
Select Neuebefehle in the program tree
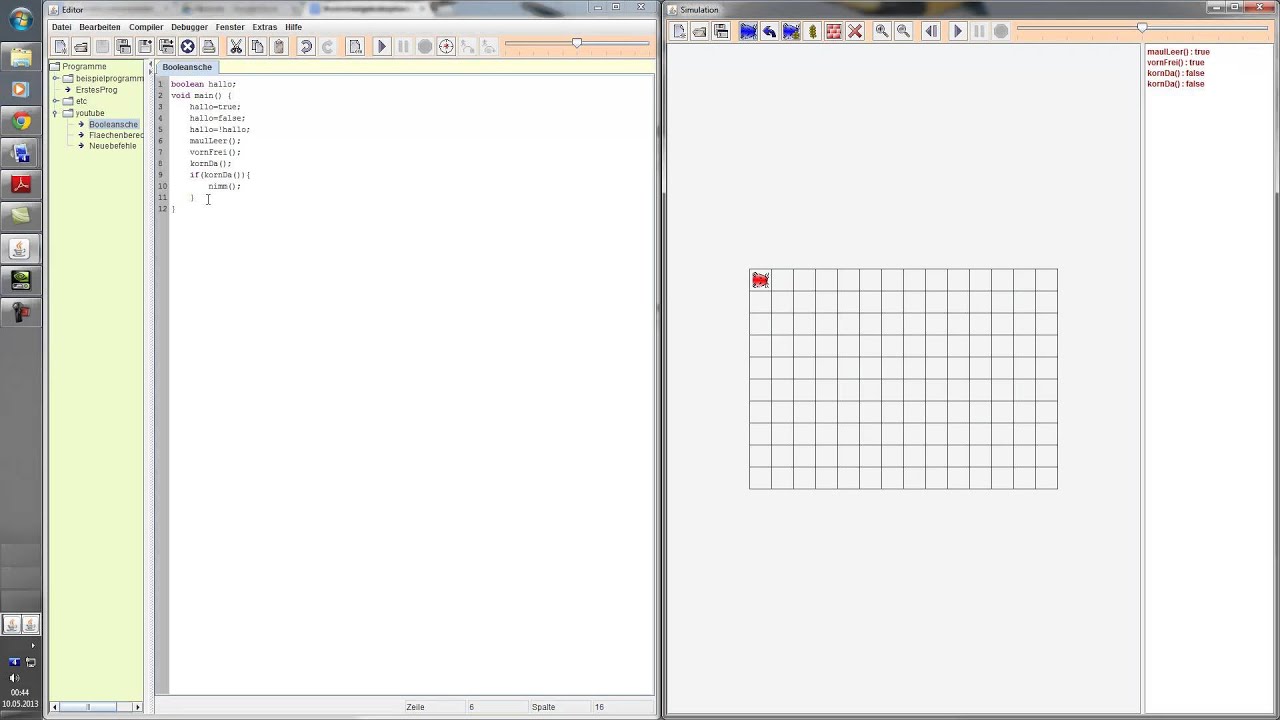112,146
